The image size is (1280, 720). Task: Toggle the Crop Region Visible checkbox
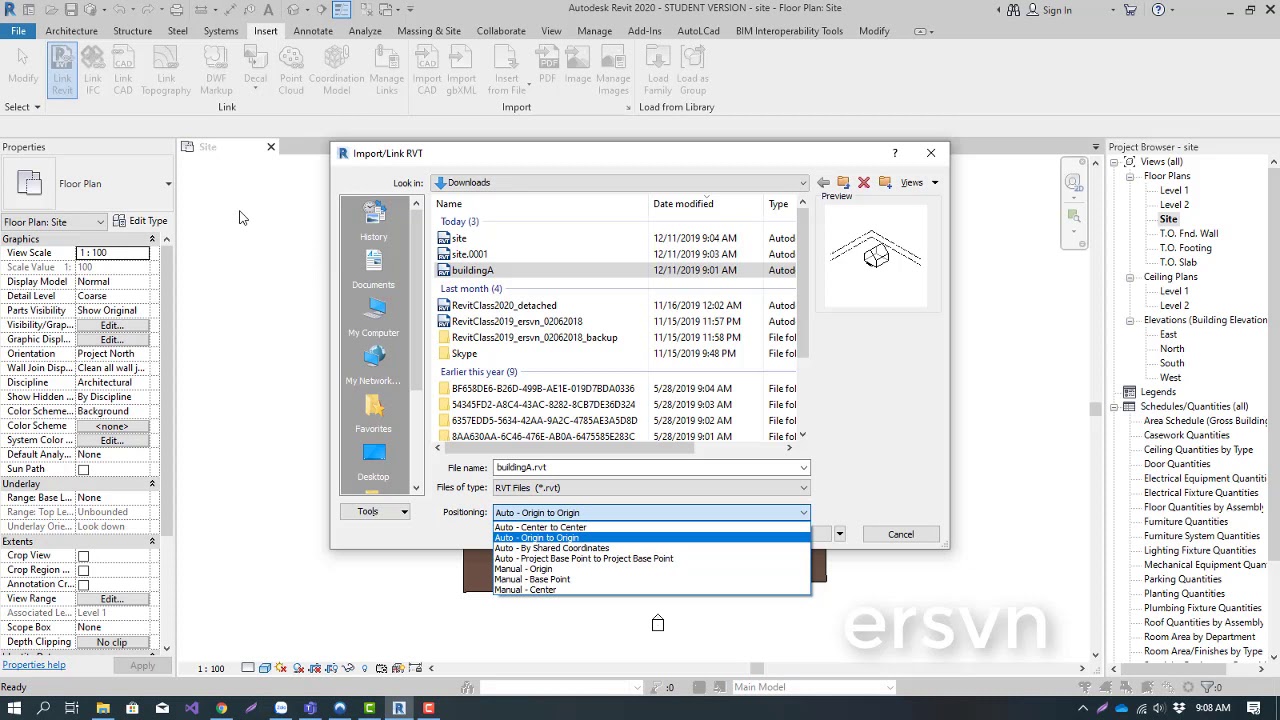click(83, 570)
